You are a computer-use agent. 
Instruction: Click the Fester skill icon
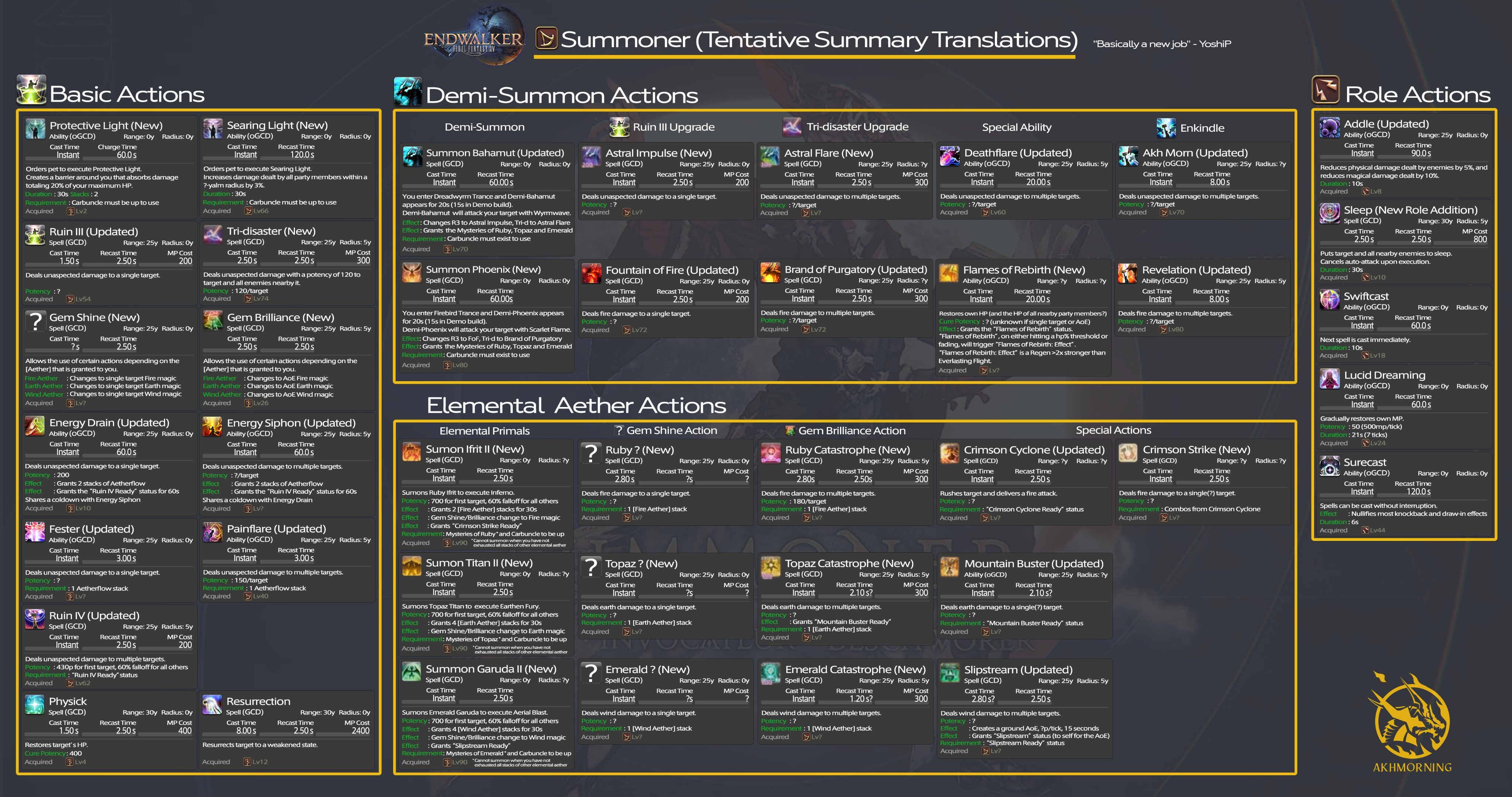click(35, 532)
